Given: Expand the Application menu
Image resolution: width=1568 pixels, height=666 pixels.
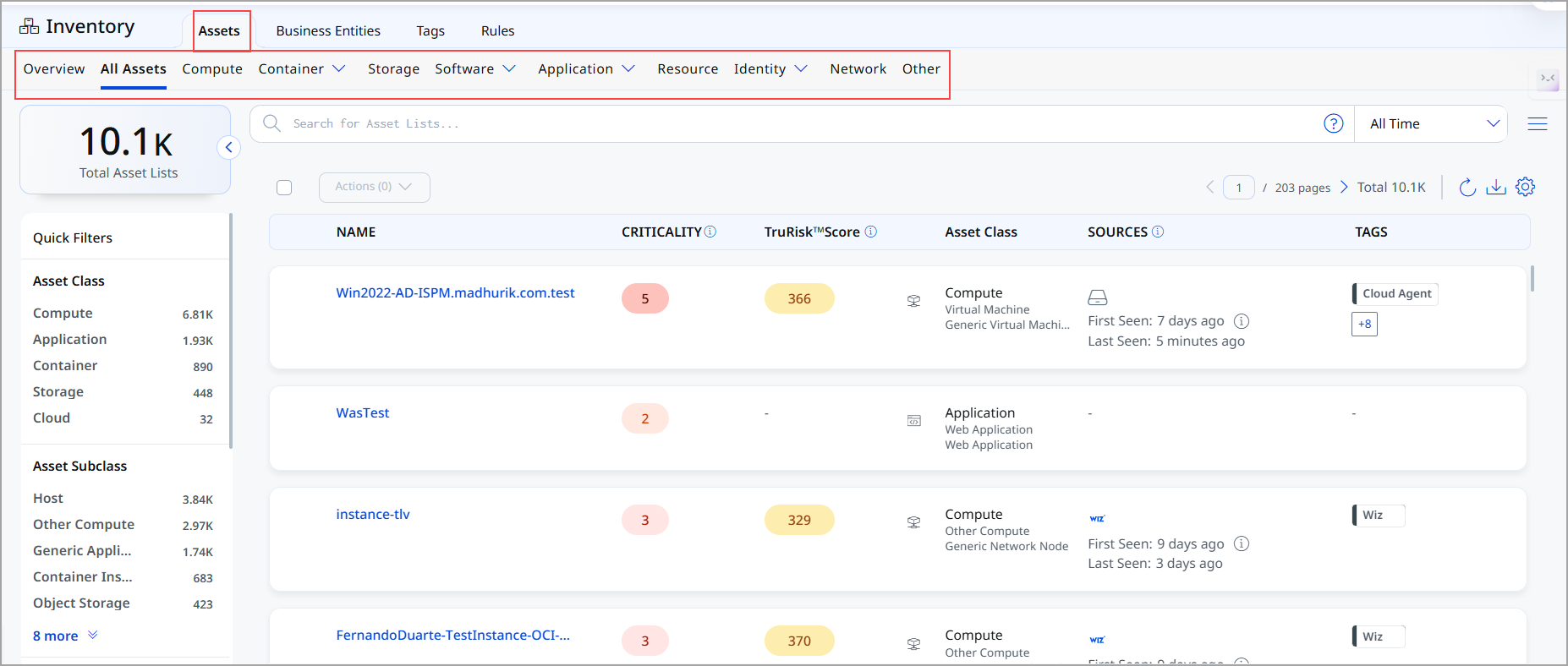Looking at the screenshot, I should [628, 68].
